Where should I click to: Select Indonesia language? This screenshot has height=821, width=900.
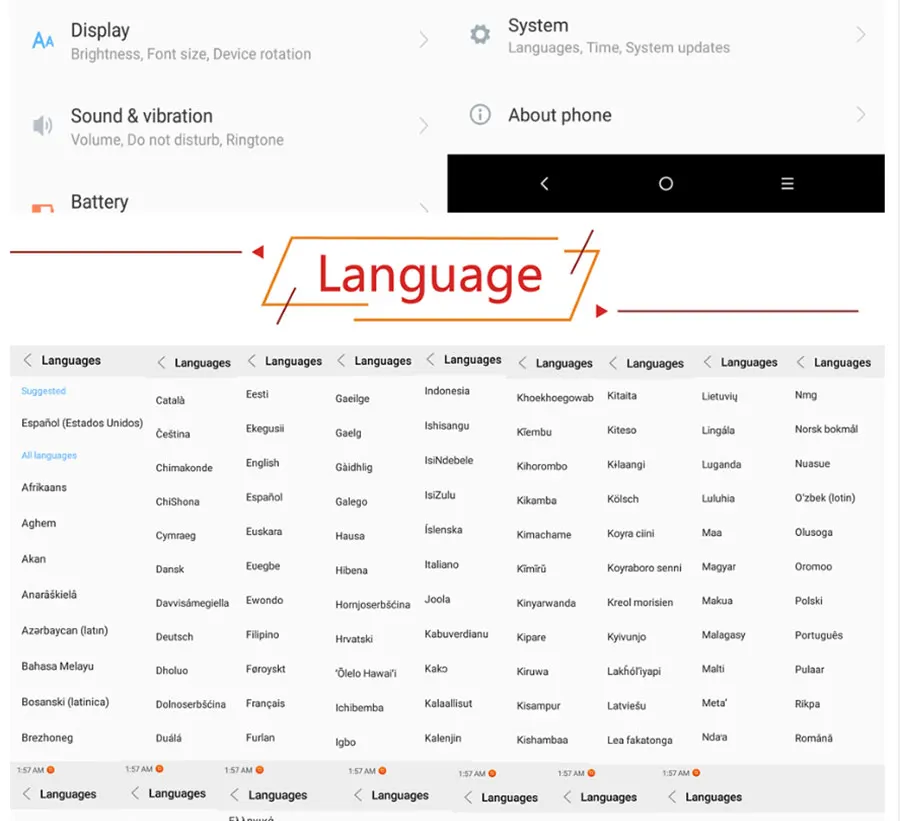point(447,391)
